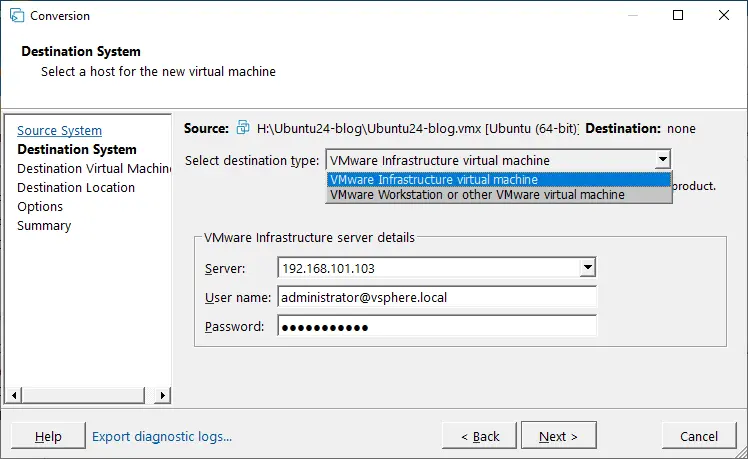Open Export diagnostic logs link

pos(162,436)
